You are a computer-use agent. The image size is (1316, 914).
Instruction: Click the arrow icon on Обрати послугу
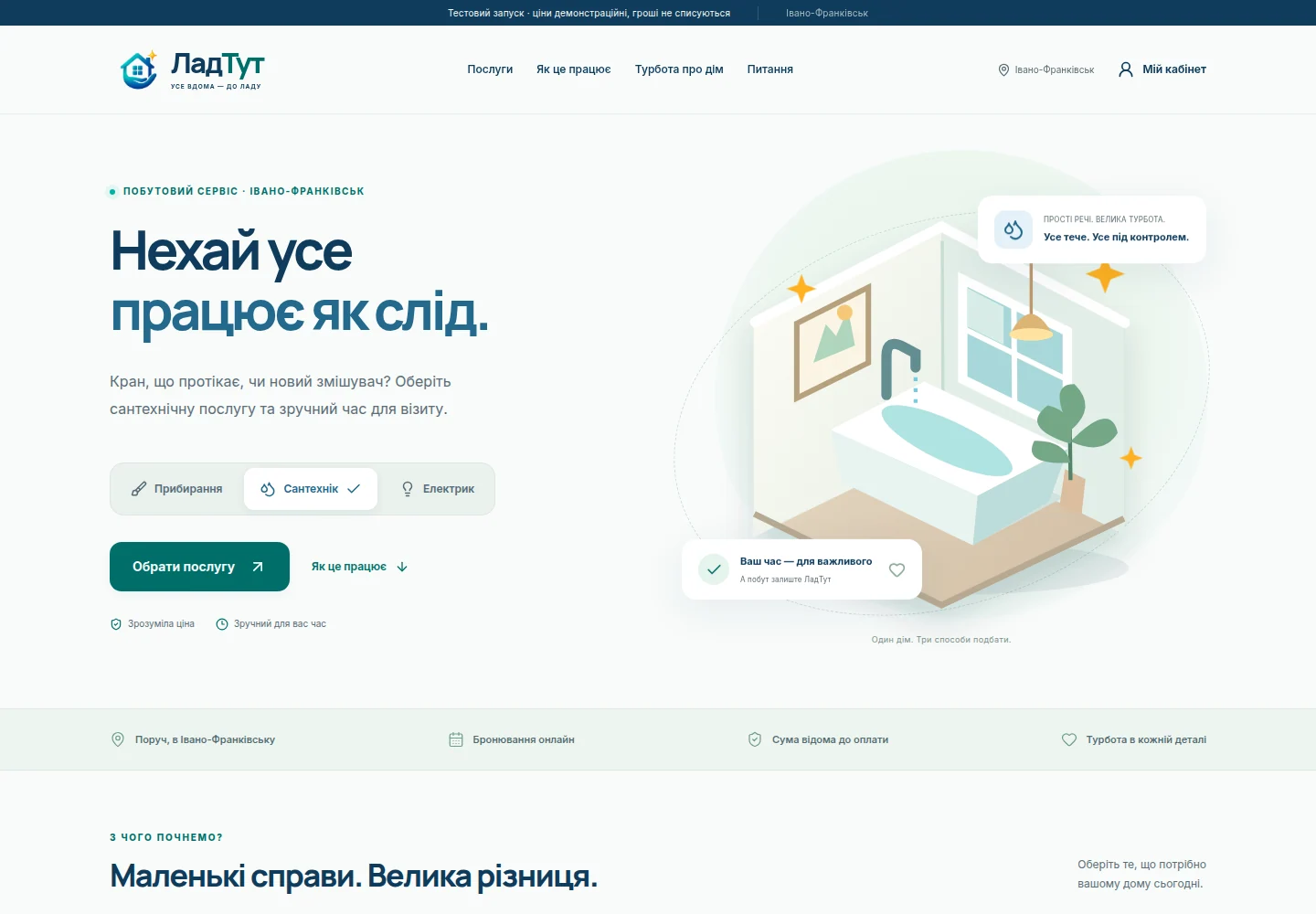coord(258,567)
